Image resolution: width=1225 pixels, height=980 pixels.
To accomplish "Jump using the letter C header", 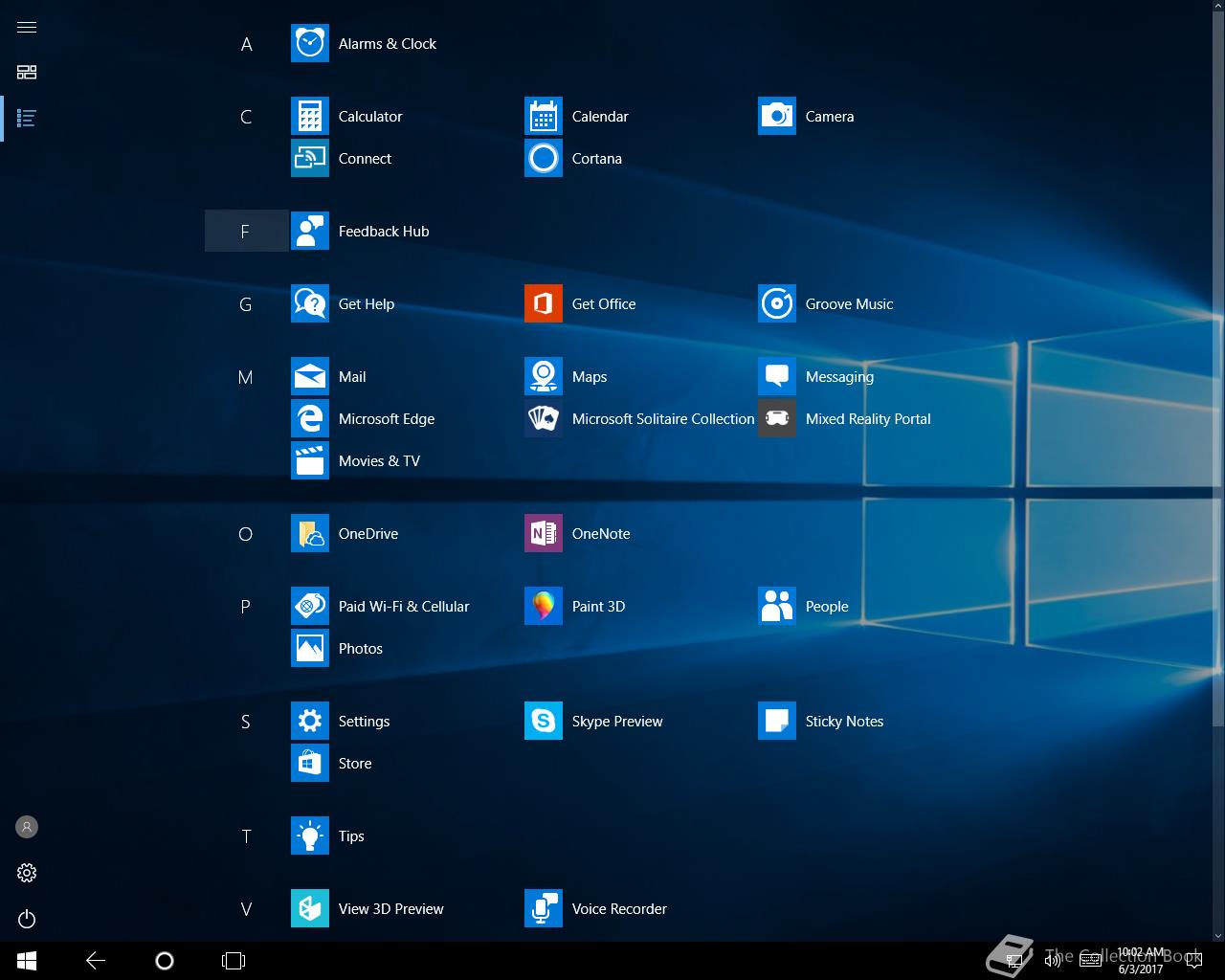I will [246, 117].
